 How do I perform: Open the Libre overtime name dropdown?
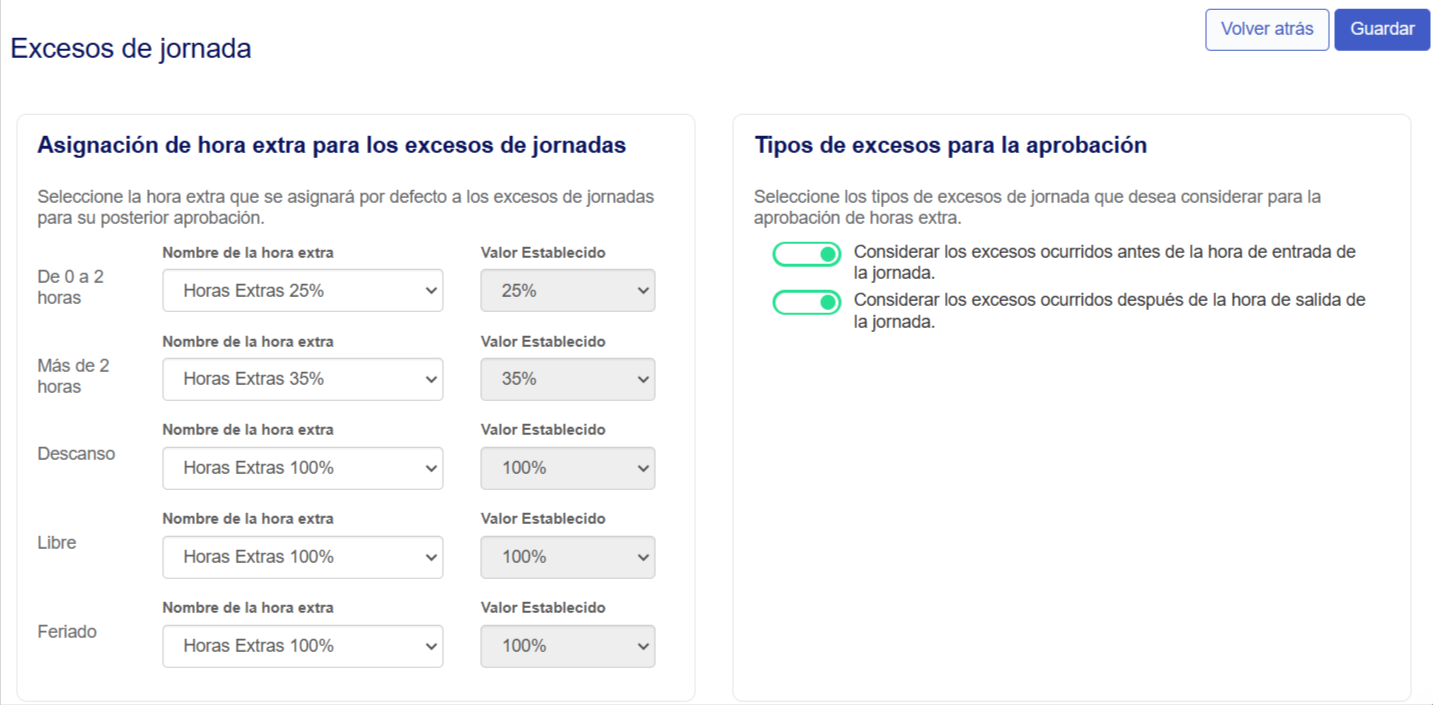coord(303,557)
